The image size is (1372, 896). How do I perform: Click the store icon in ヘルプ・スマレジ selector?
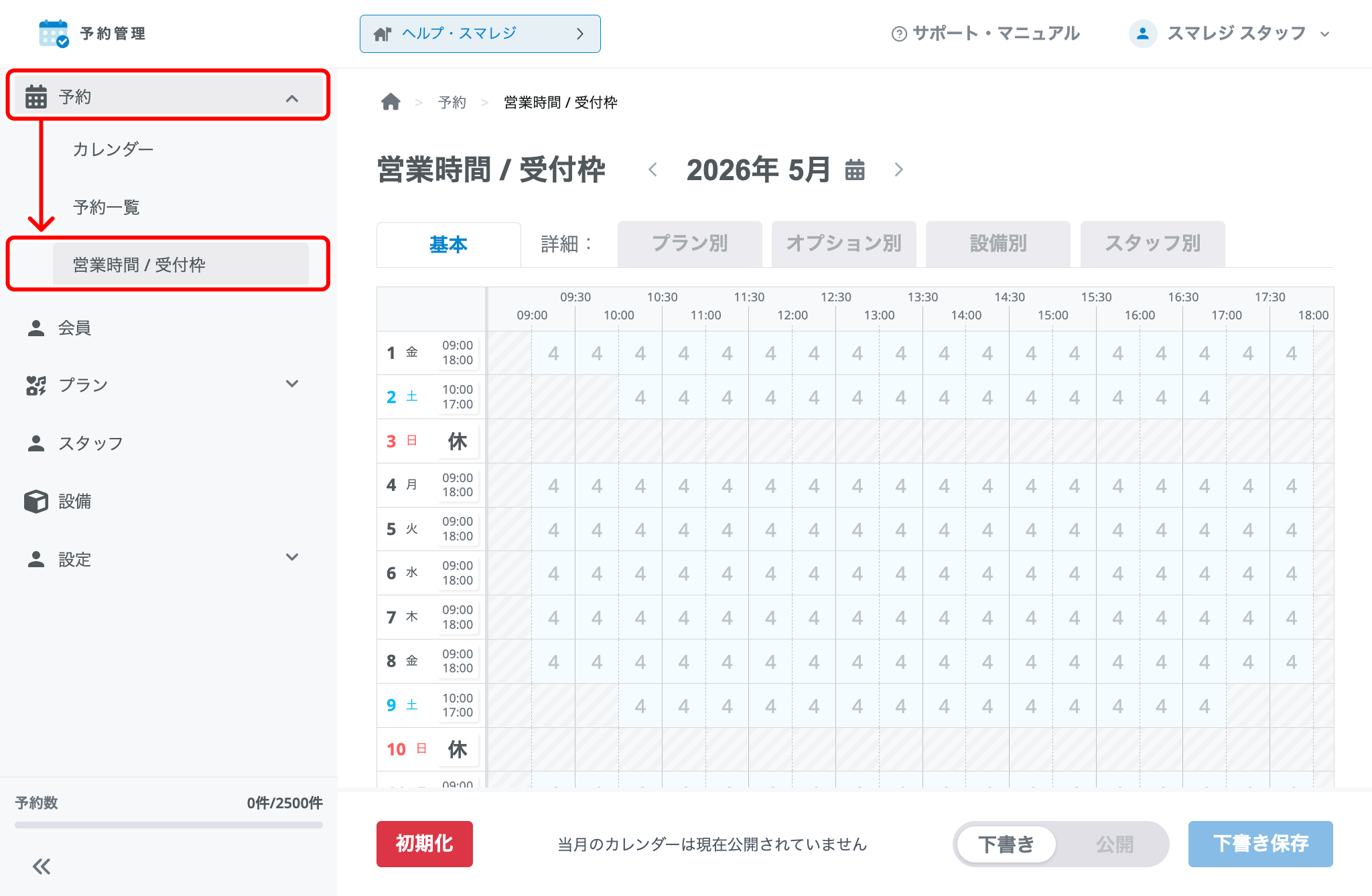tap(383, 33)
